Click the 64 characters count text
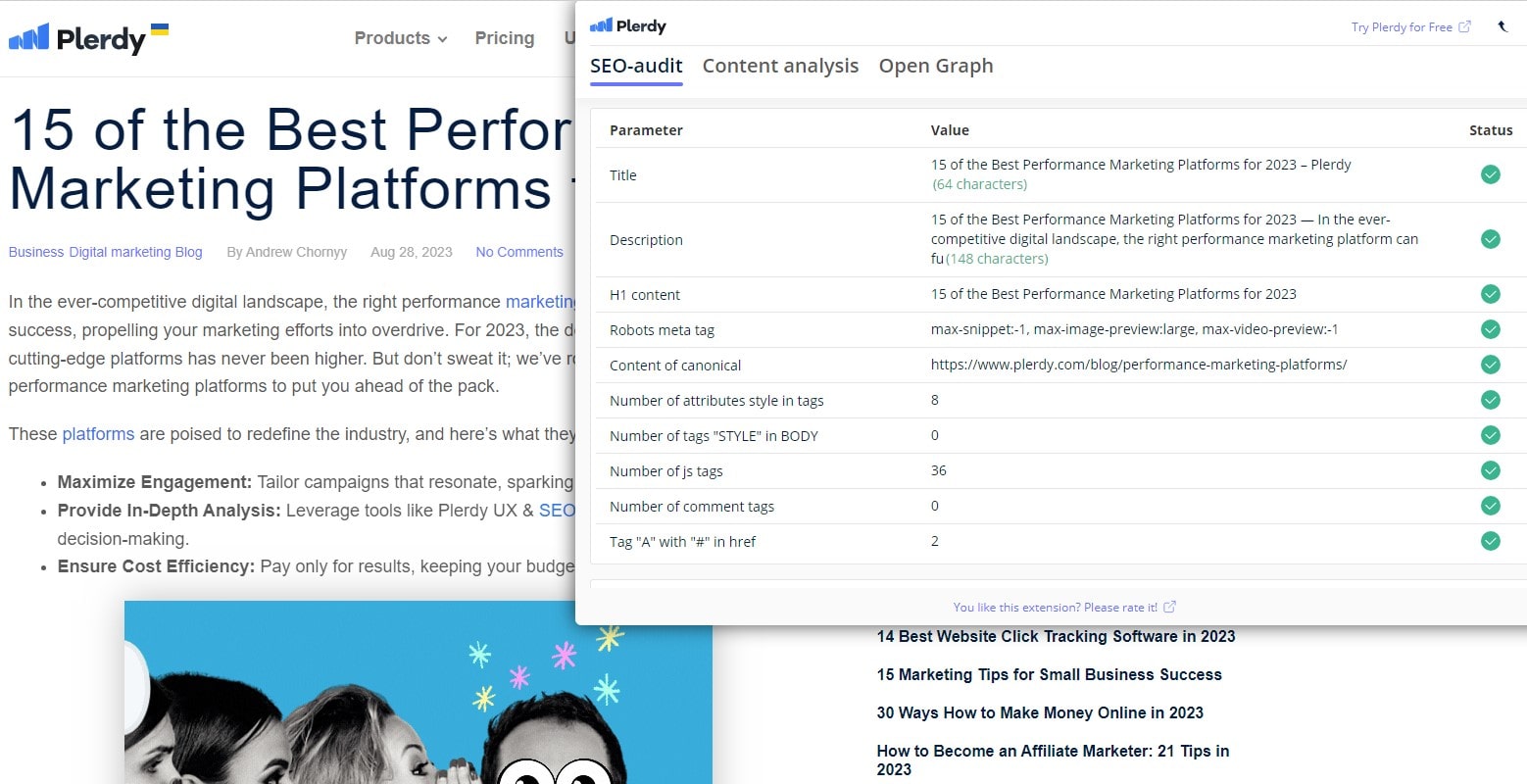Image resolution: width=1527 pixels, height=784 pixels. pyautogui.click(x=979, y=184)
